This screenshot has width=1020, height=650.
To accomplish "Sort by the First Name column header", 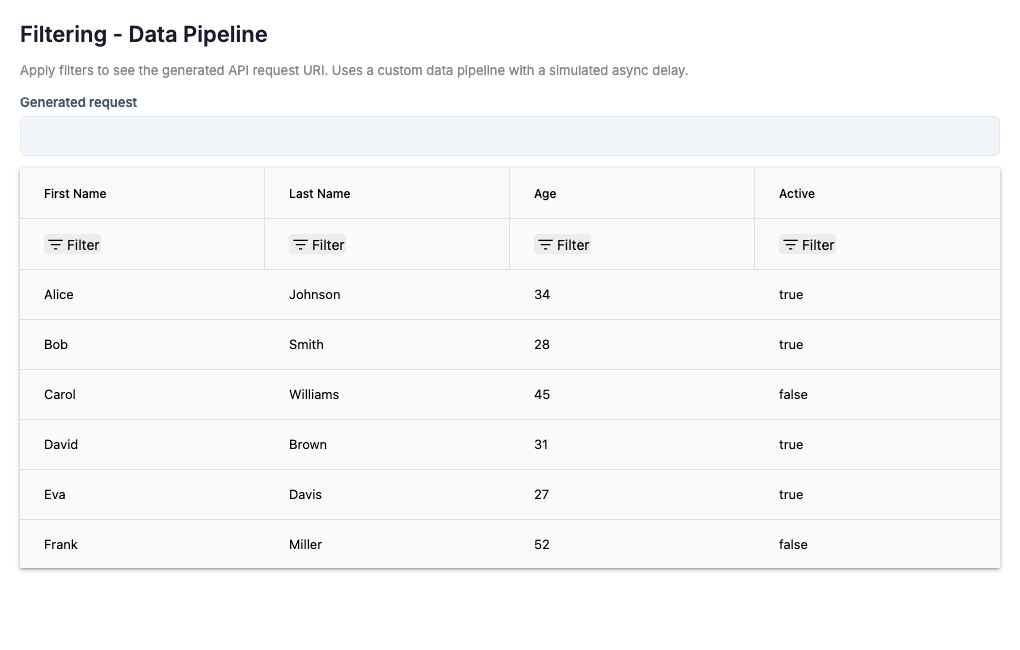I will (x=75, y=194).
